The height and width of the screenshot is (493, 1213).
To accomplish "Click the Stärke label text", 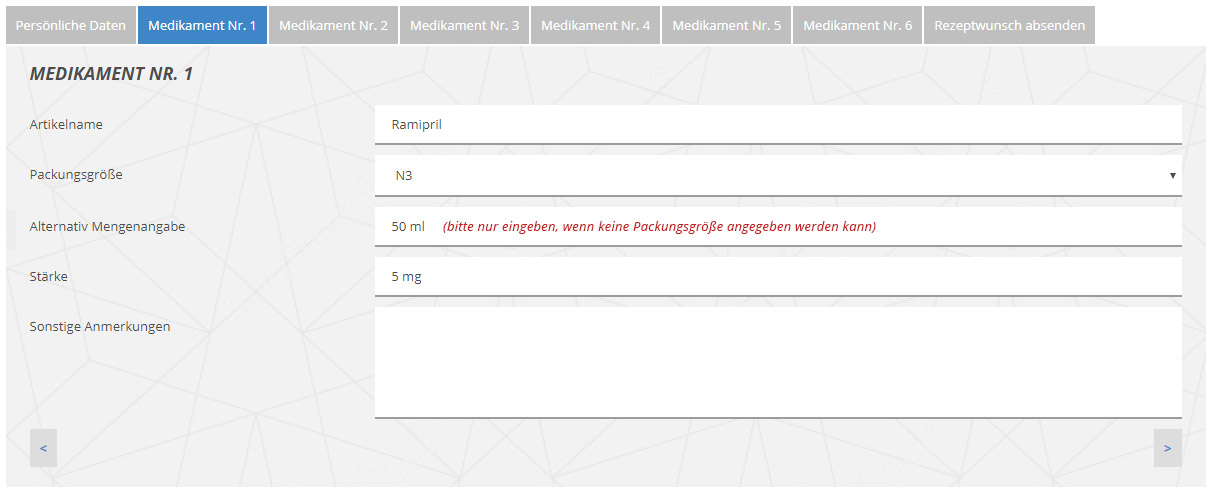I will pos(49,277).
